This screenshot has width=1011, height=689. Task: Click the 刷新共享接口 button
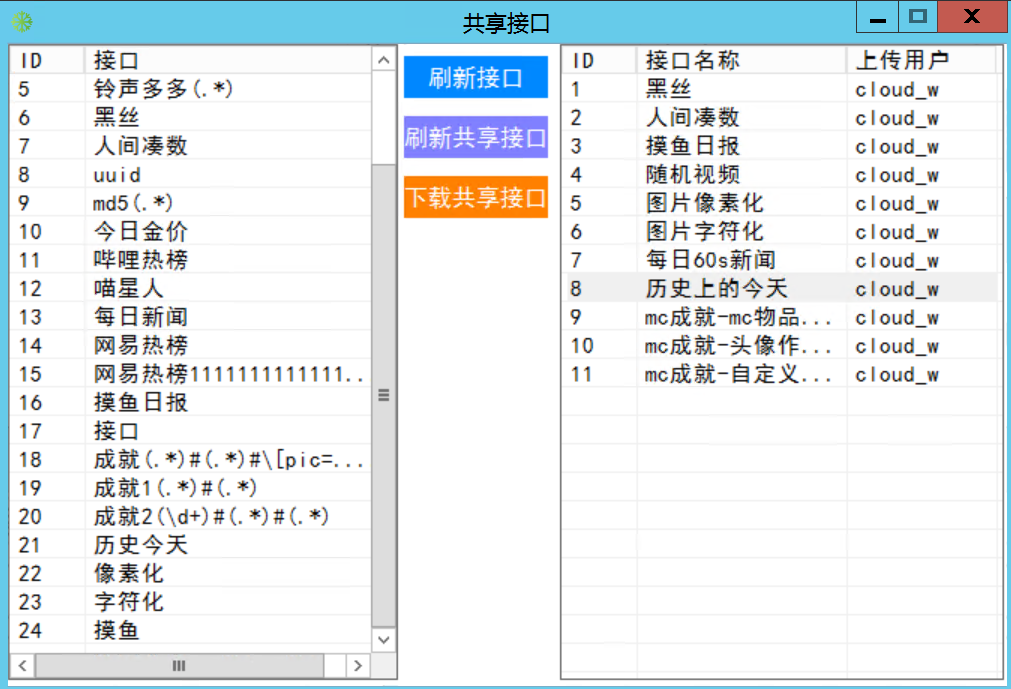(x=475, y=138)
